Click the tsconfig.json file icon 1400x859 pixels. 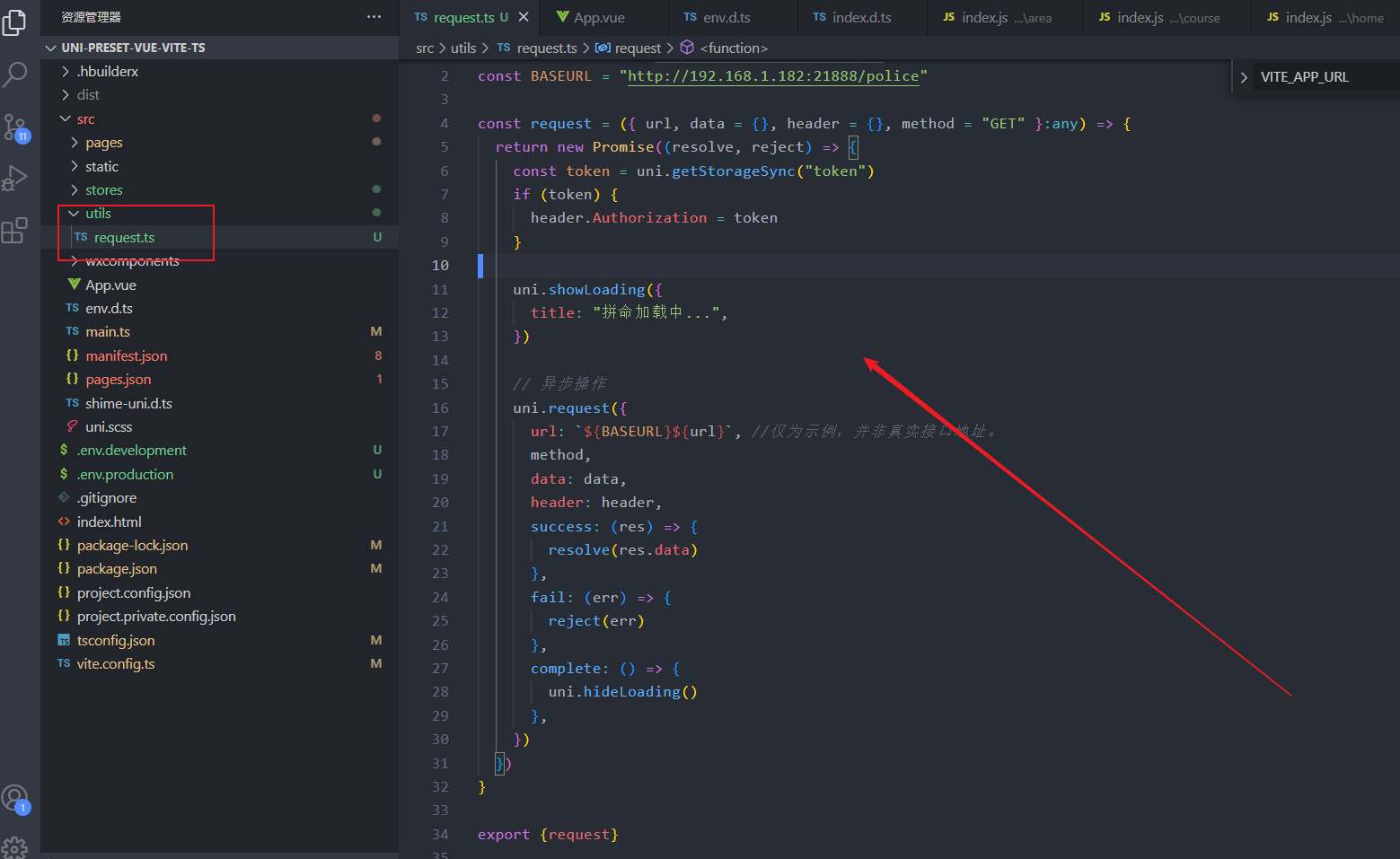click(x=64, y=640)
